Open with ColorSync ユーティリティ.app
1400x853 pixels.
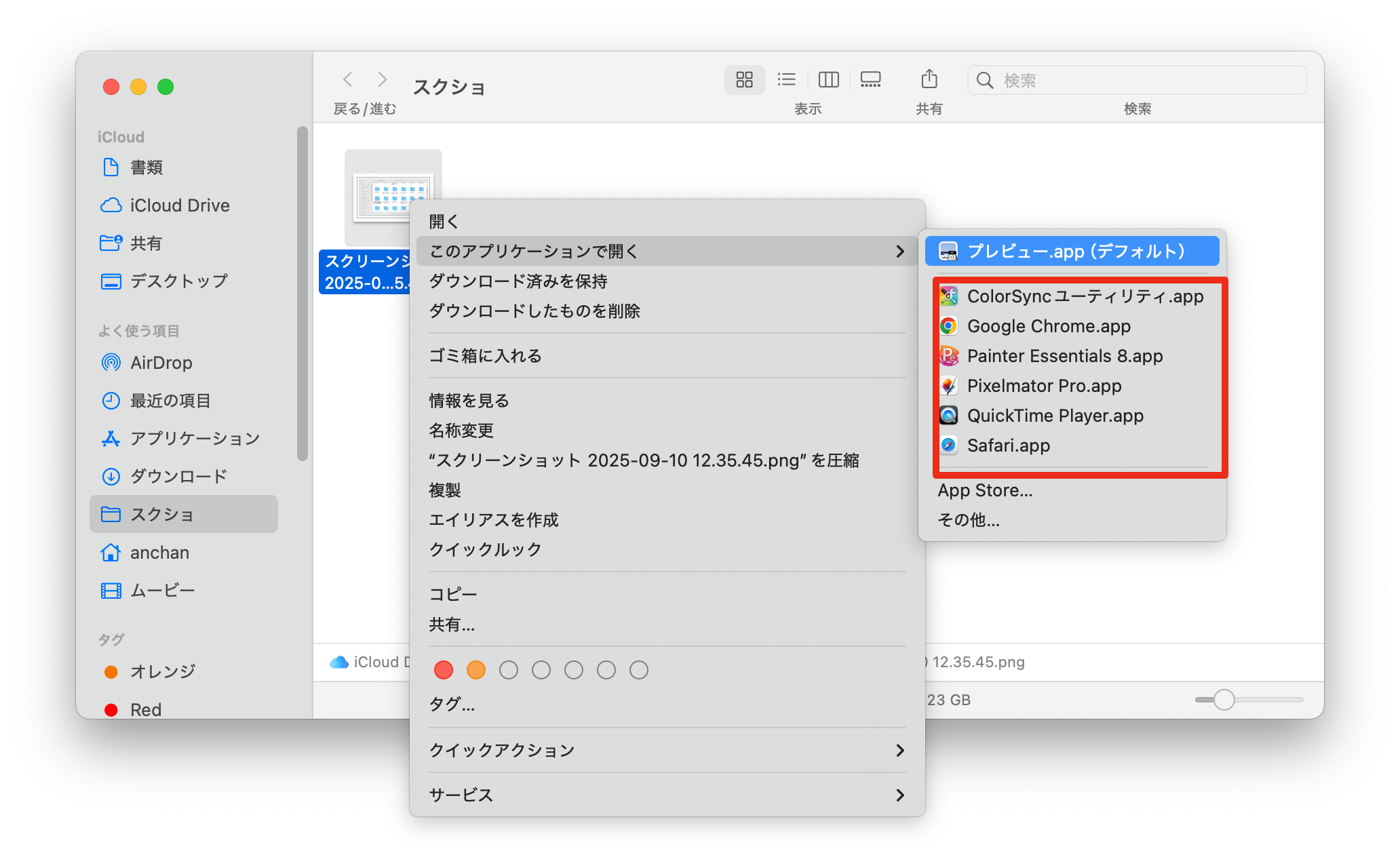tap(1072, 296)
